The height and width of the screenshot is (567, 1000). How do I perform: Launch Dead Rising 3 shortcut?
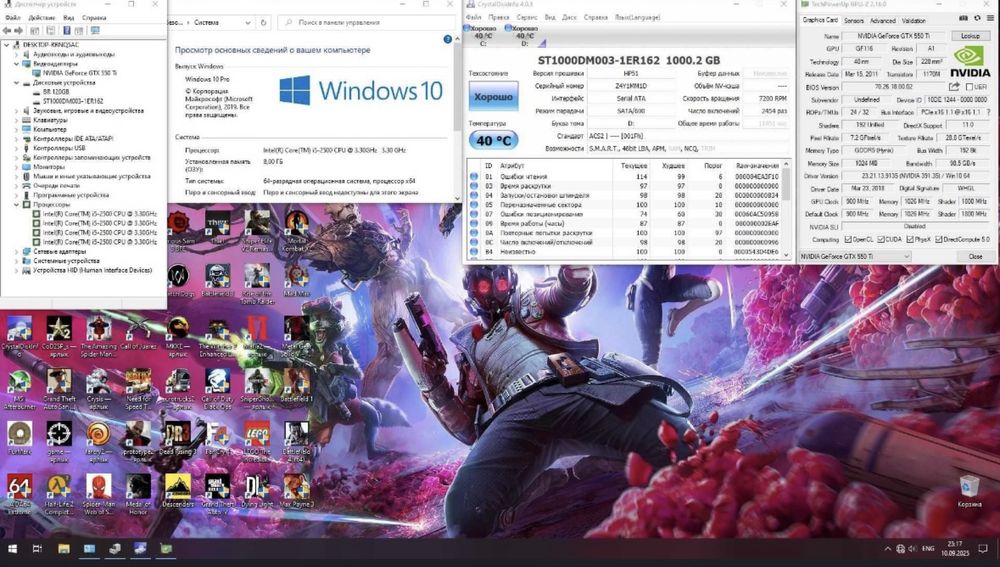pyautogui.click(x=178, y=438)
